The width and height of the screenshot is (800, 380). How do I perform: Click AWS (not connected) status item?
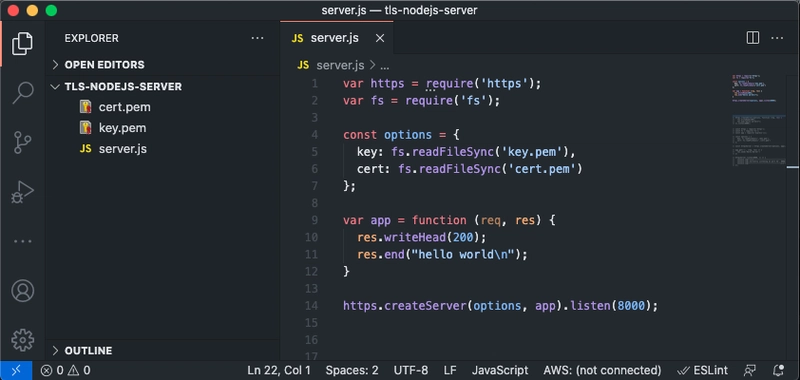click(x=602, y=370)
